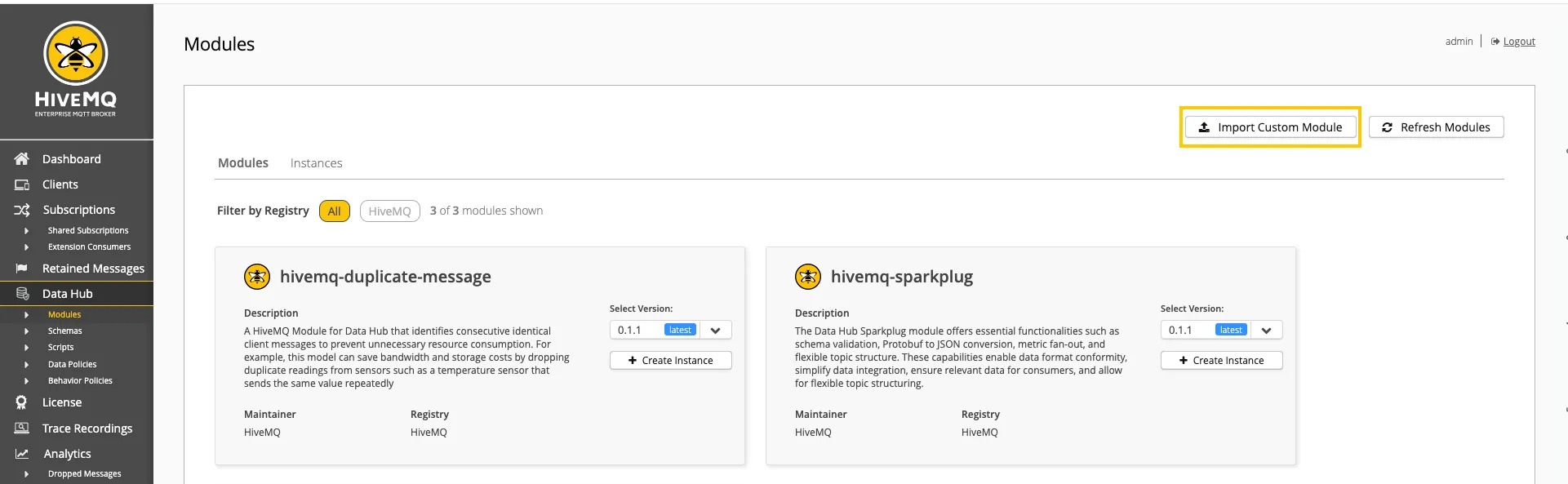Expand the Behavior Policies sidebar arrow
Screen dimensions: 1568x484
(x=26, y=381)
